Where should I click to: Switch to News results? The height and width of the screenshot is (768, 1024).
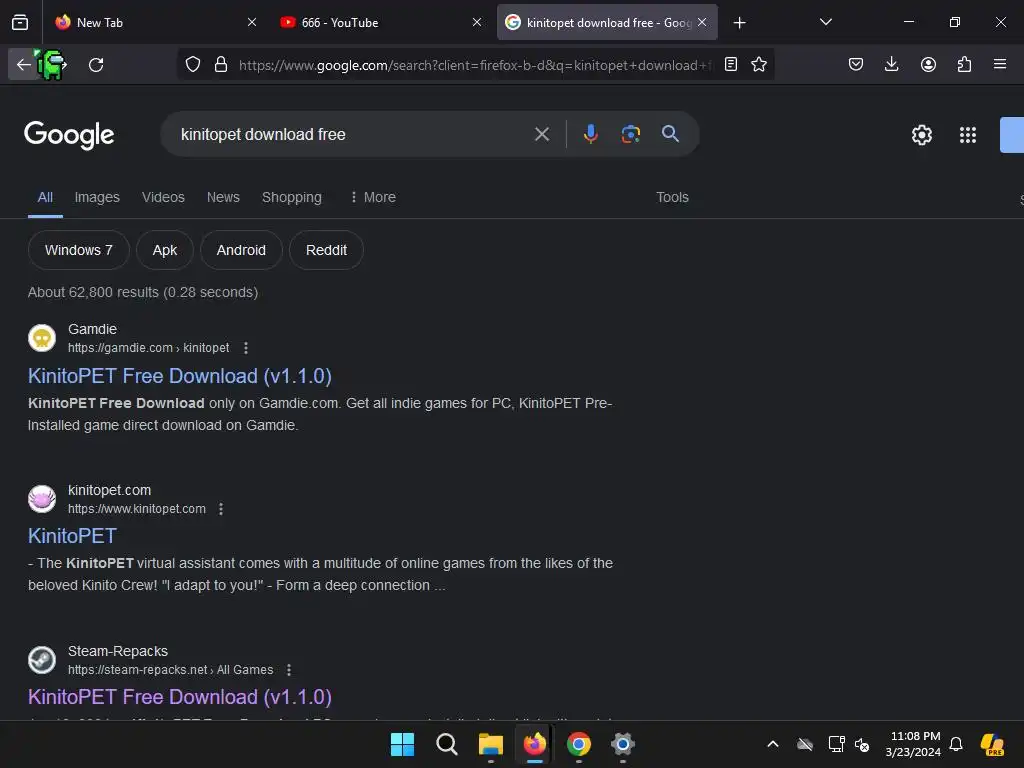click(223, 197)
